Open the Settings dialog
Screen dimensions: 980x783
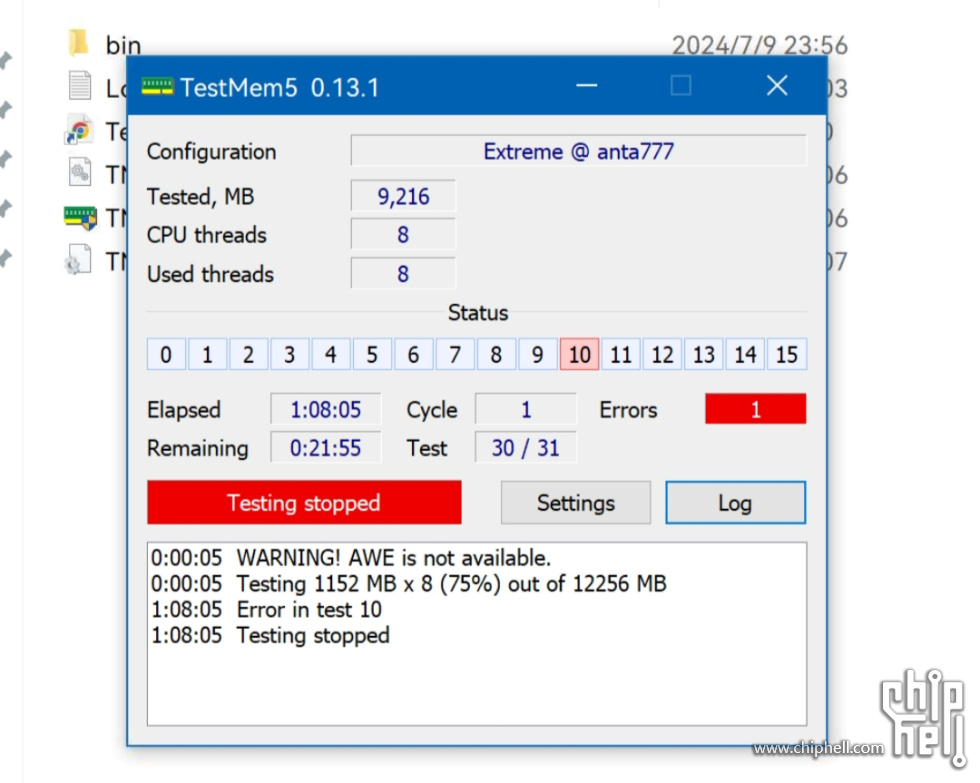(x=576, y=502)
